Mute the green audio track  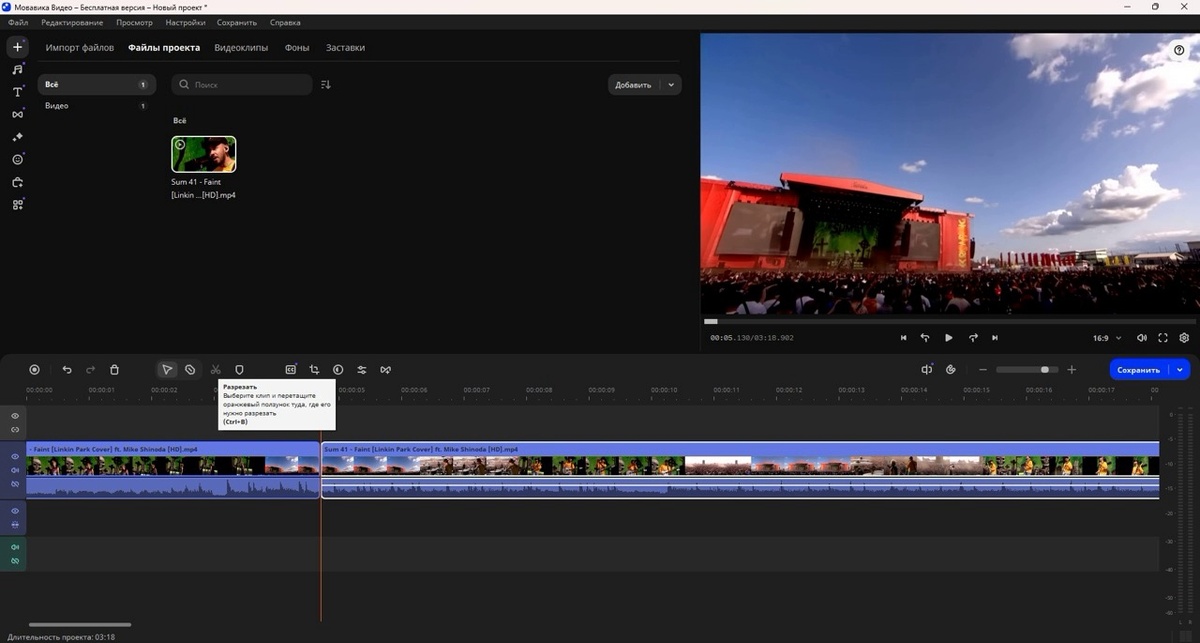point(15,547)
